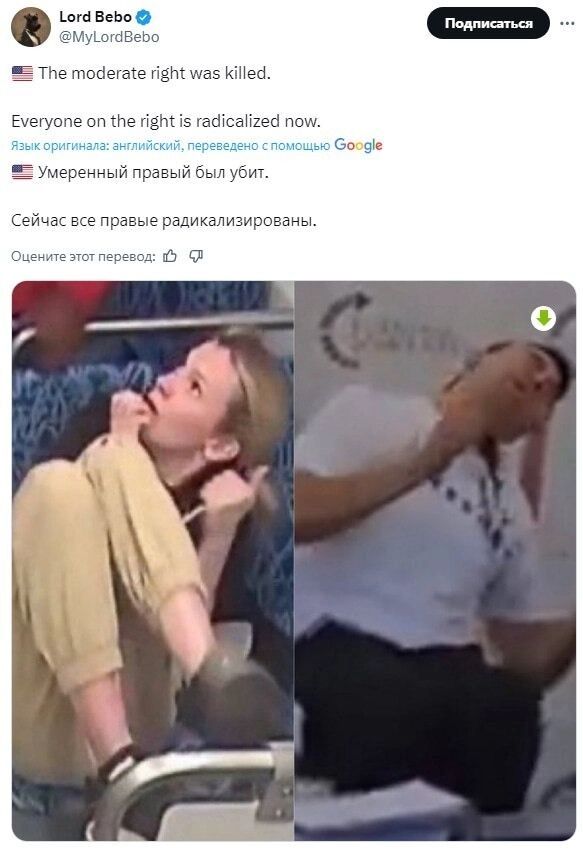Image resolution: width=583 pixels, height=851 pixels.
Task: Click the text The moderate right was killed
Action: tap(154, 73)
